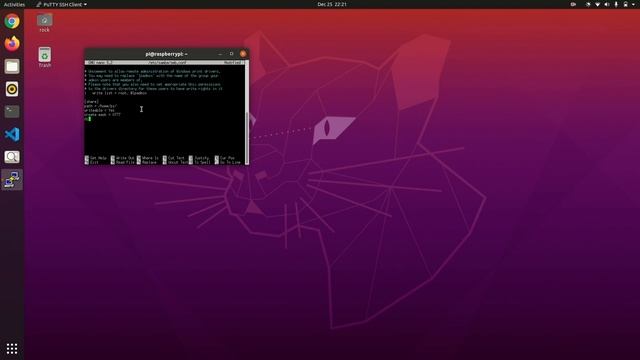Open the PuTTY SSH Client app menu
This screenshot has width=640, height=360.
click(61, 4)
